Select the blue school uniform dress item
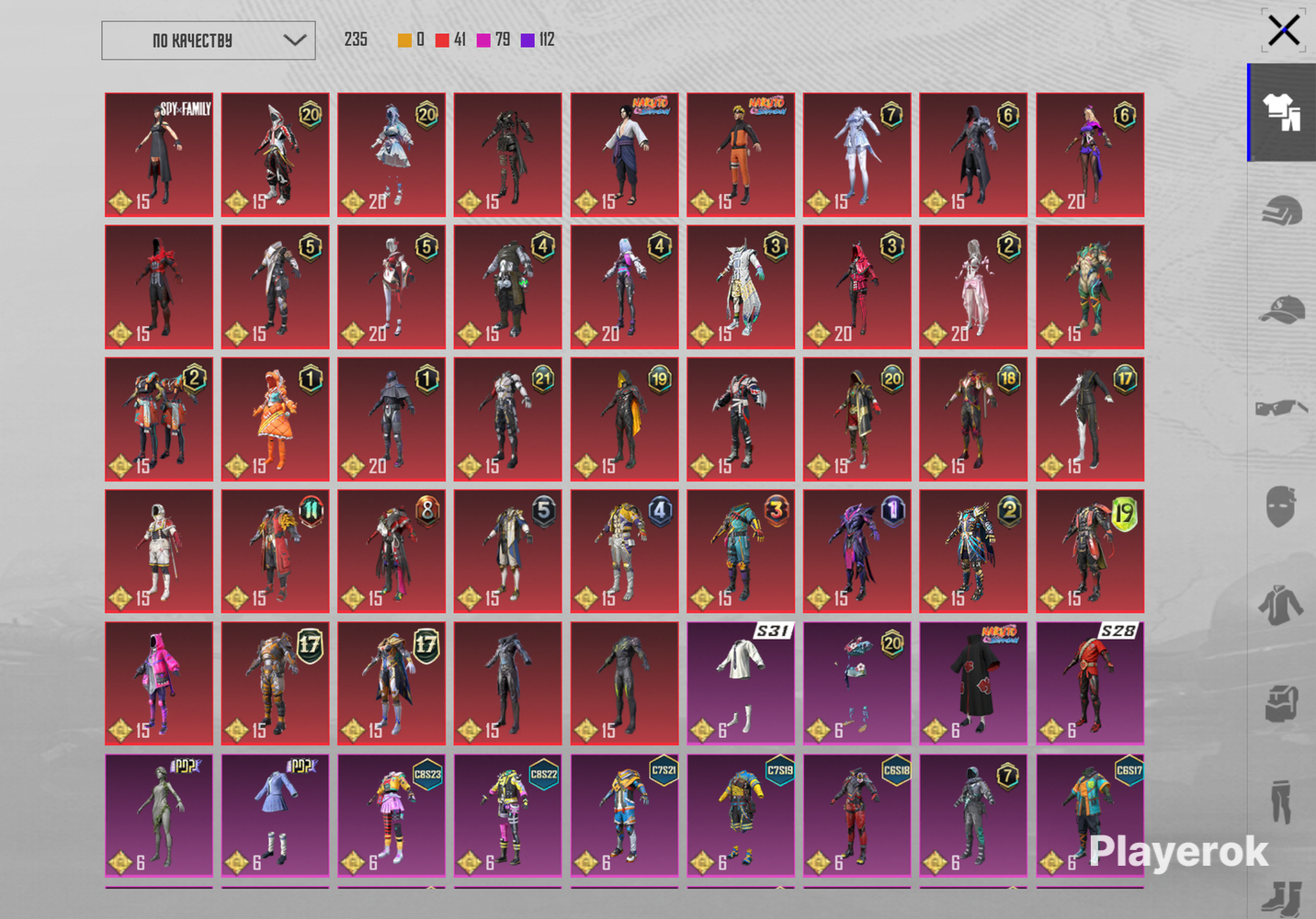 [275, 815]
